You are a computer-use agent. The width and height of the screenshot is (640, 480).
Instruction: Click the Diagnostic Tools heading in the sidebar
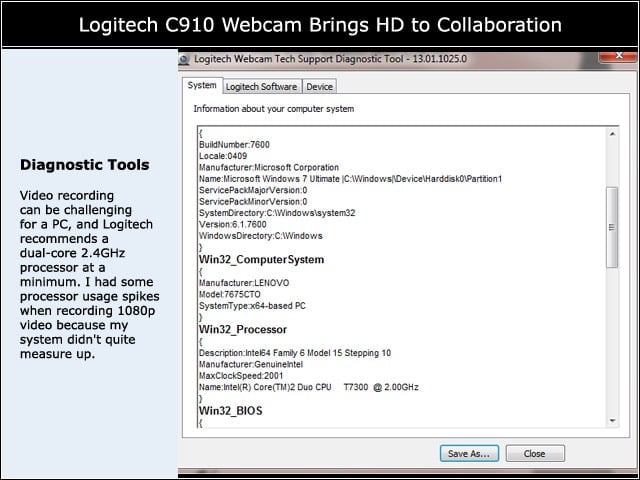tap(85, 165)
